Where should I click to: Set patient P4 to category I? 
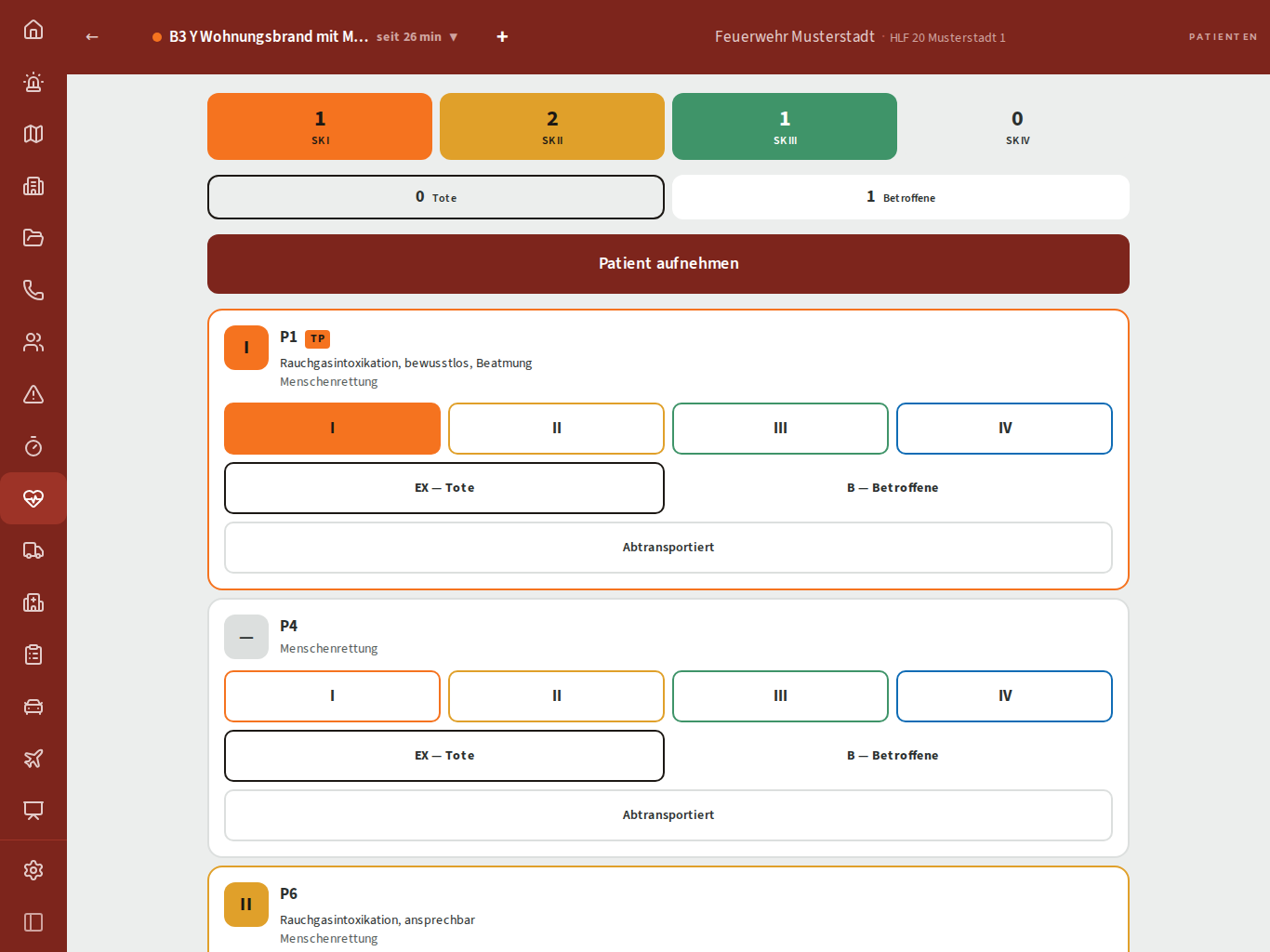click(332, 696)
